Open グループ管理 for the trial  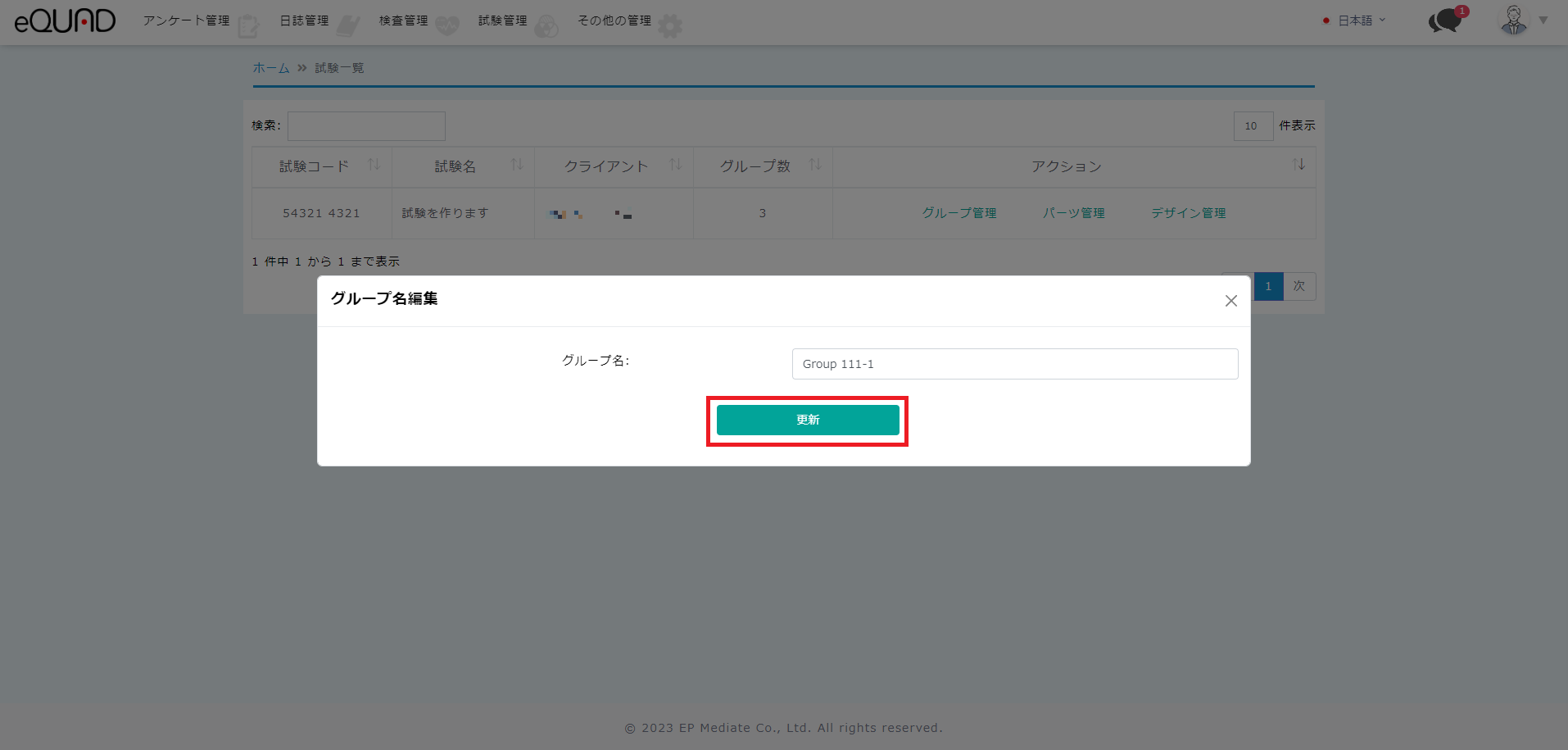[959, 213]
